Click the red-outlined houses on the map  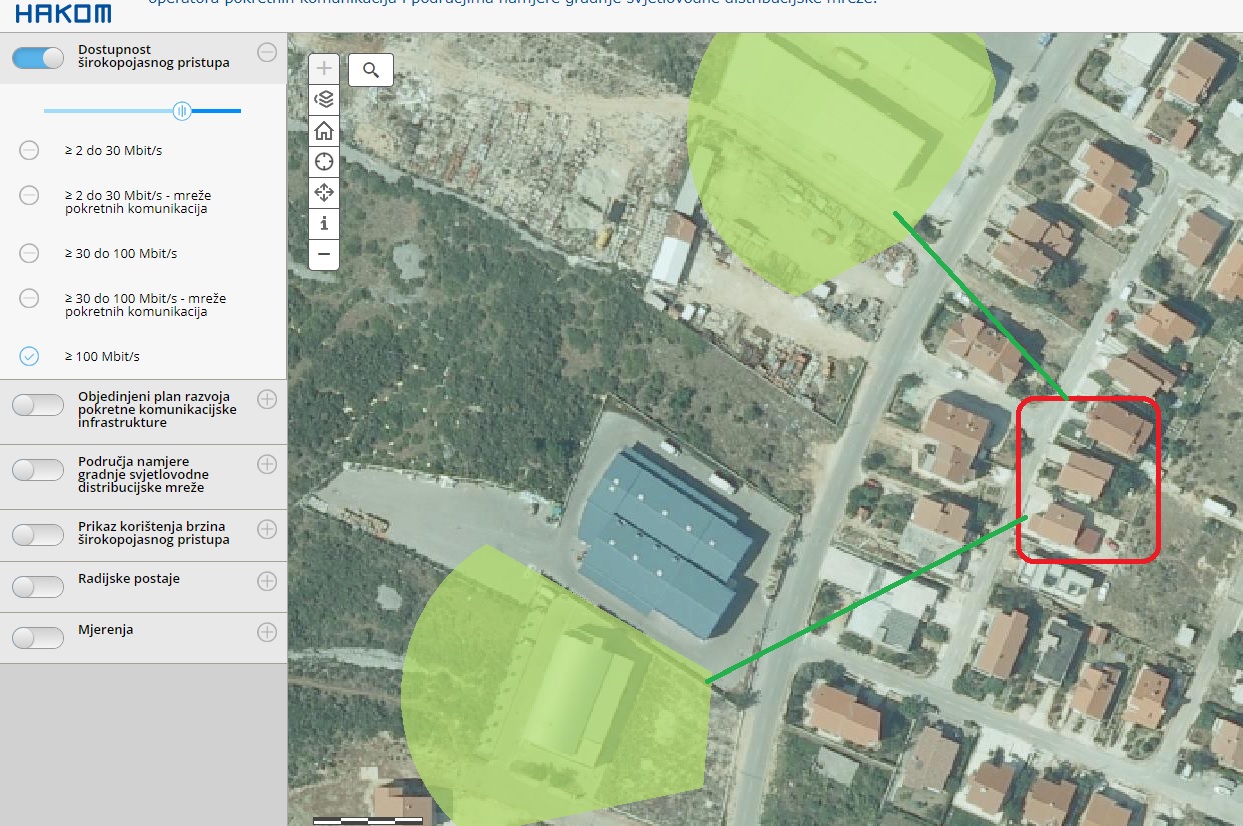pos(1088,479)
